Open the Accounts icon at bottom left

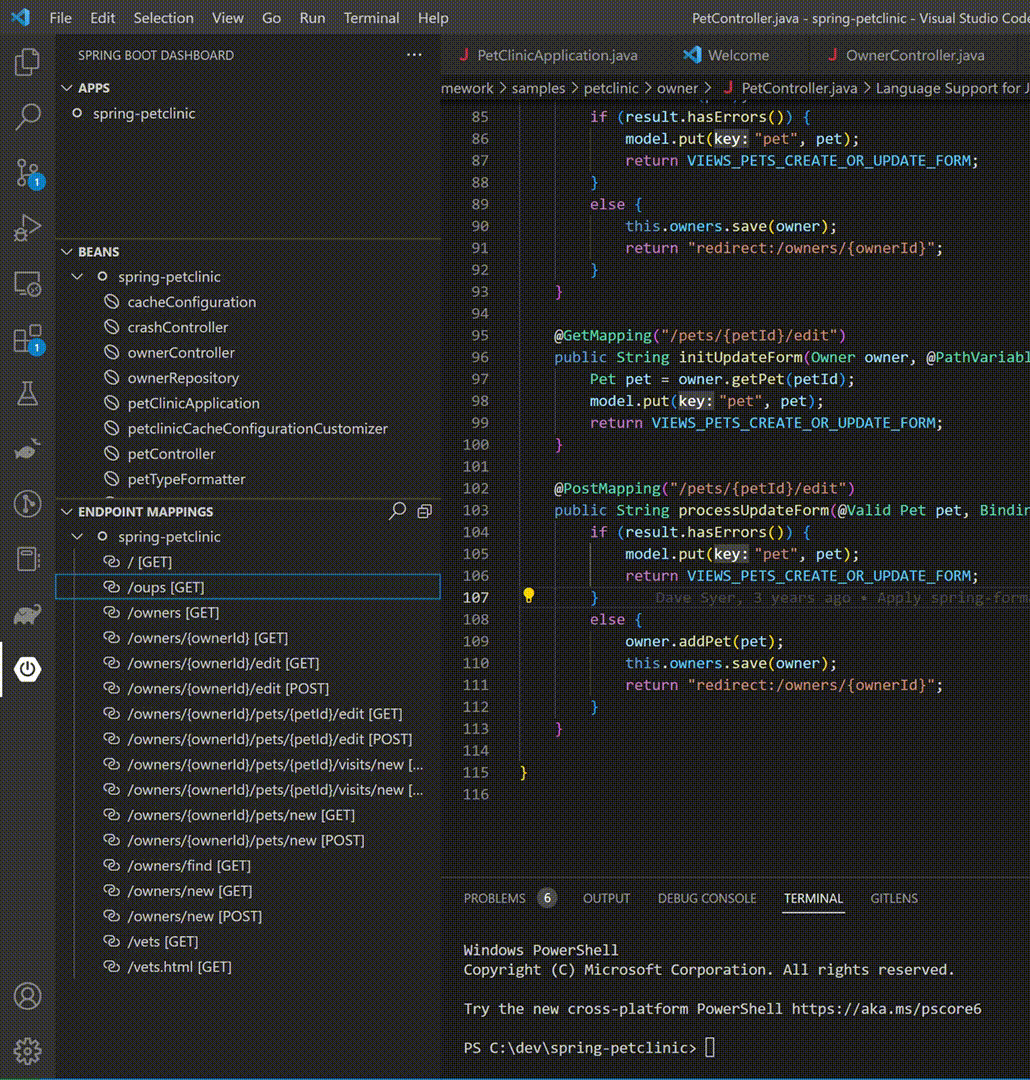coord(27,996)
